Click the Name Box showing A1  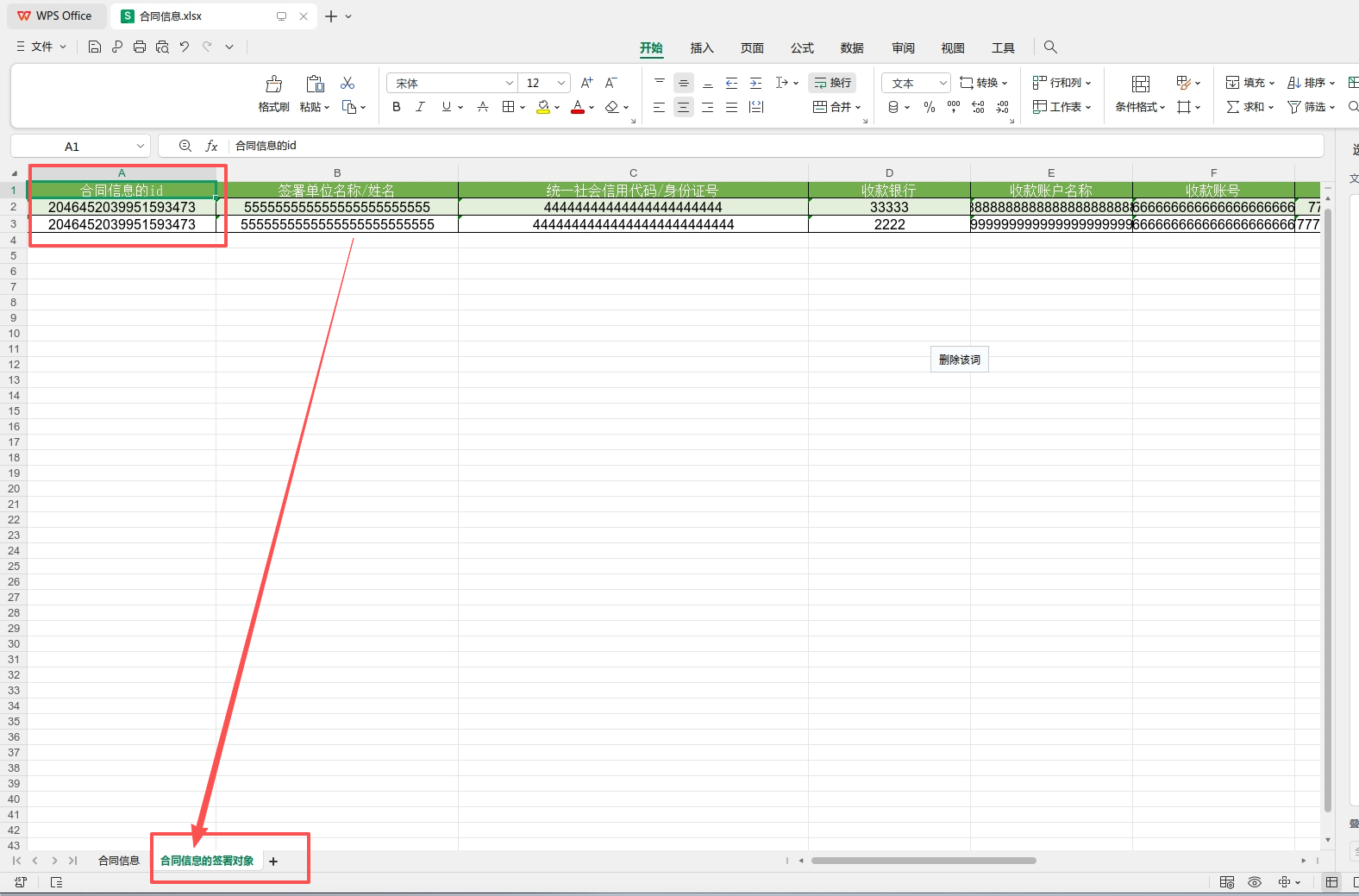(x=72, y=147)
